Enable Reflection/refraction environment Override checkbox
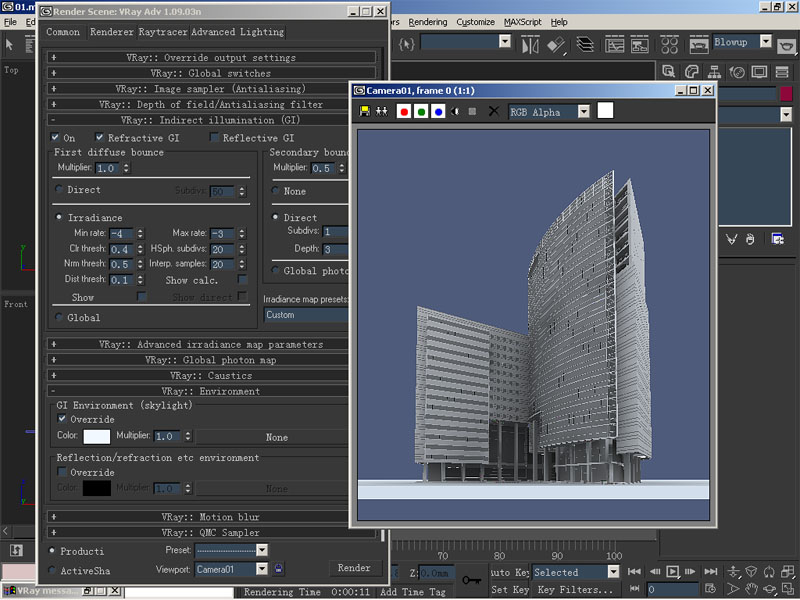The width and height of the screenshot is (800, 600). pyautogui.click(x=62, y=471)
